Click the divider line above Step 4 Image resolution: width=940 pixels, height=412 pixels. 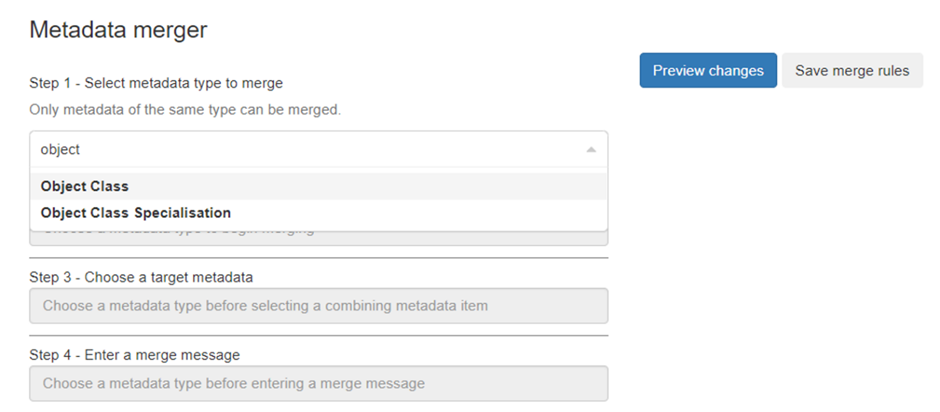coord(318,336)
